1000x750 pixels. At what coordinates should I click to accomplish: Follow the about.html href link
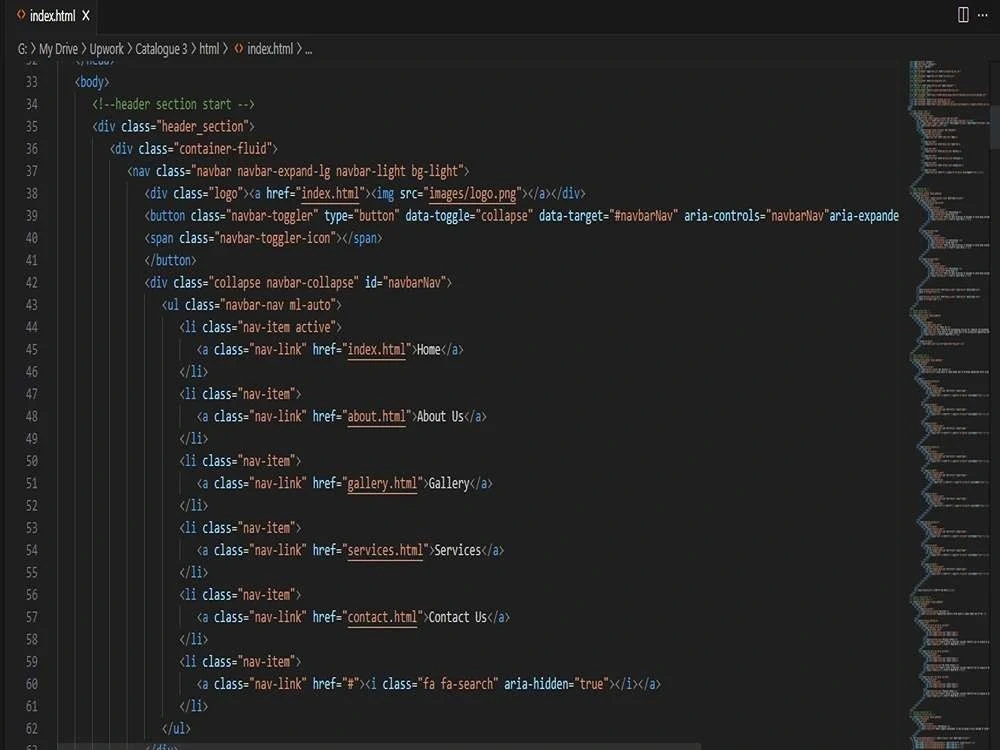[376, 416]
